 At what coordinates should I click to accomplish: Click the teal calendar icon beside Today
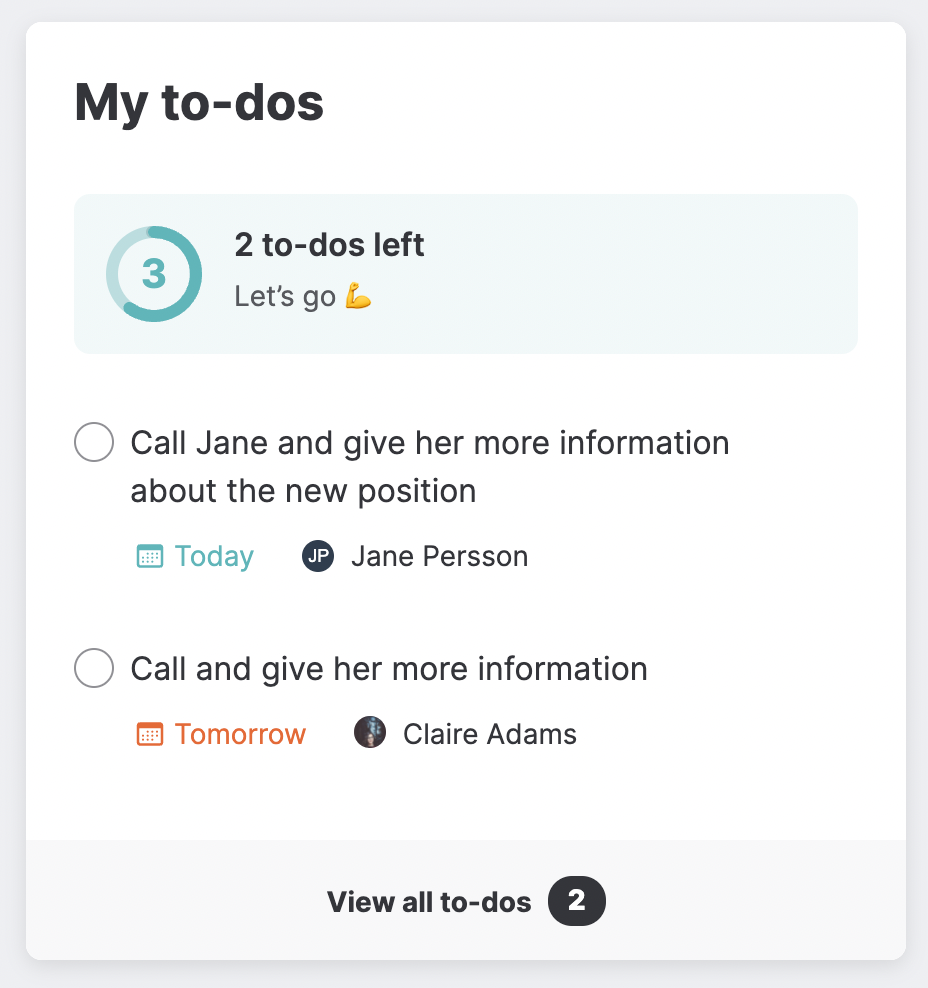click(x=149, y=557)
